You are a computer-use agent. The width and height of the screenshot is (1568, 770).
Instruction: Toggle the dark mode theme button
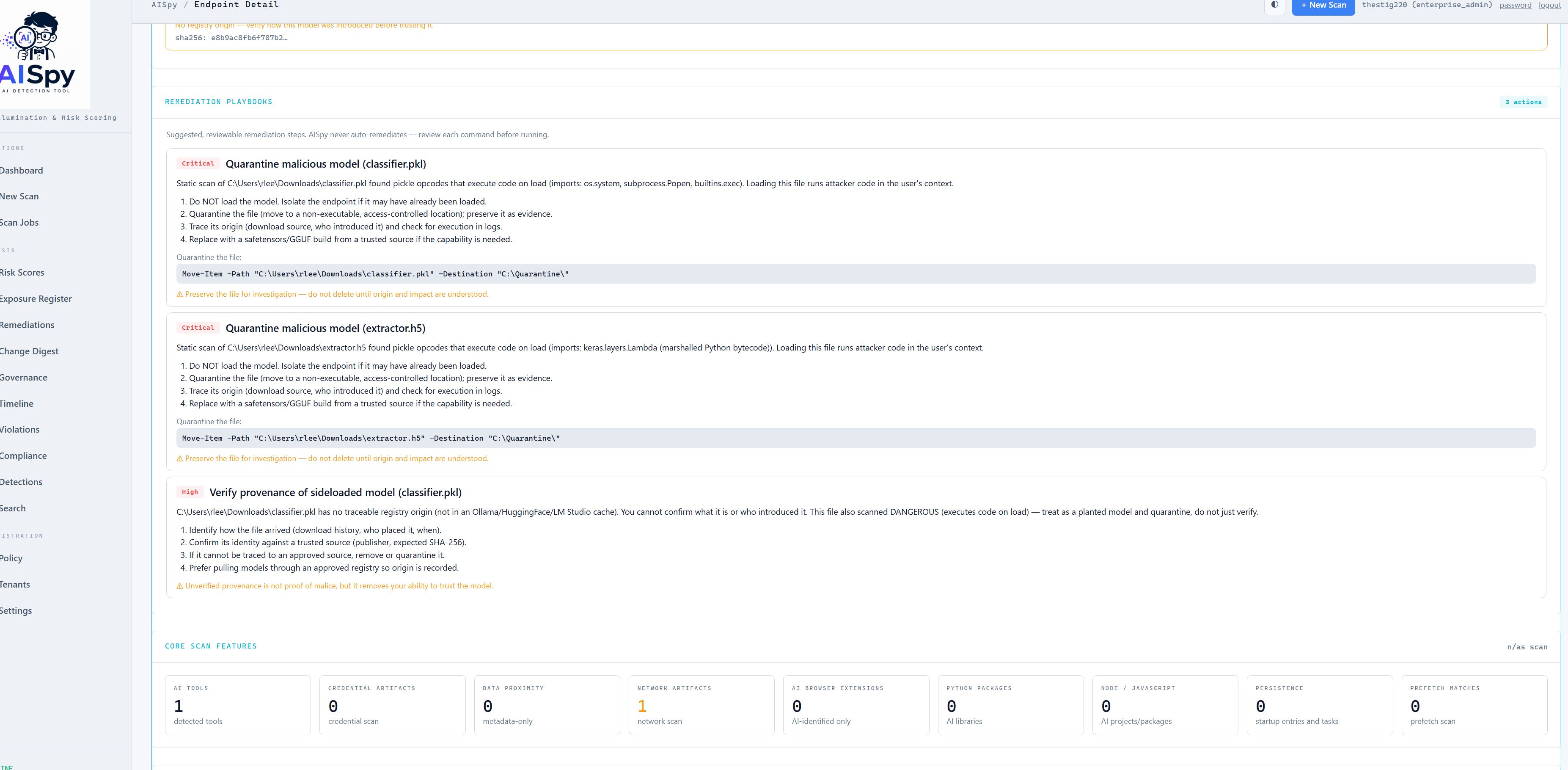(1275, 5)
